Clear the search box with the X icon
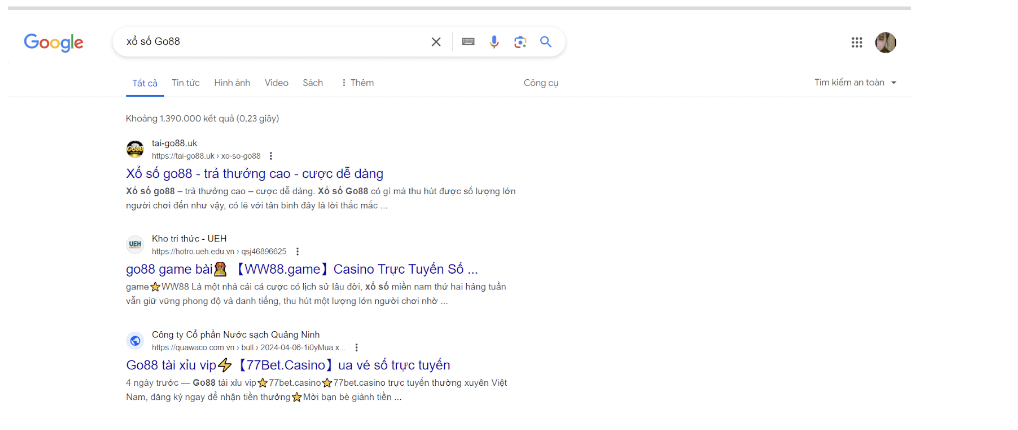The height and width of the screenshot is (430, 1018). pos(436,42)
